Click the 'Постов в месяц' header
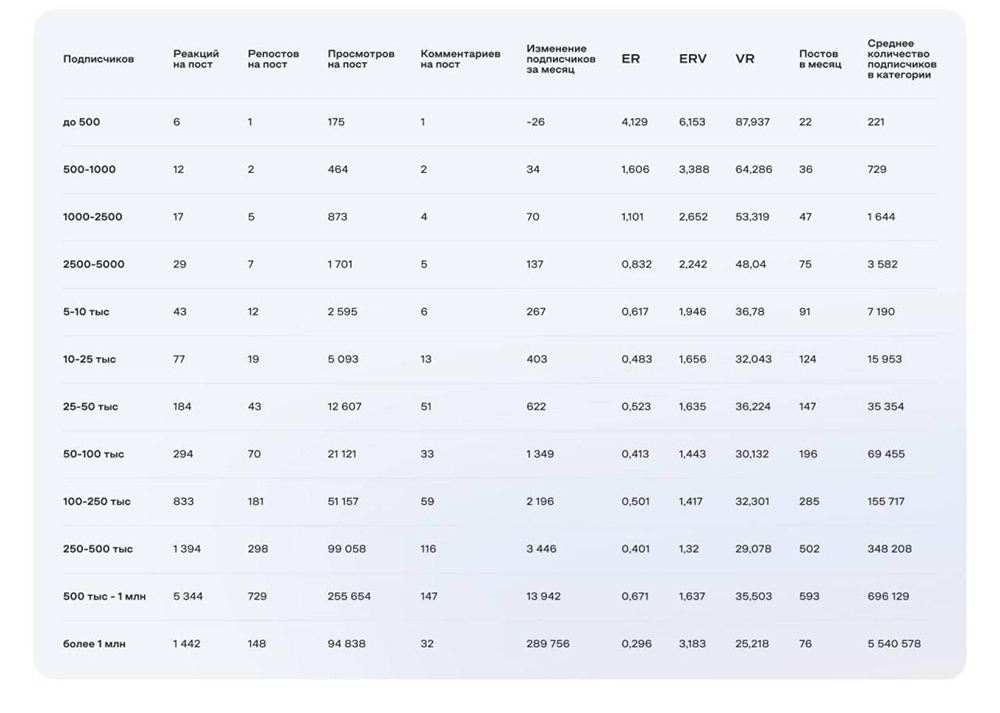Viewport: 1000px width, 713px height. (x=820, y=59)
